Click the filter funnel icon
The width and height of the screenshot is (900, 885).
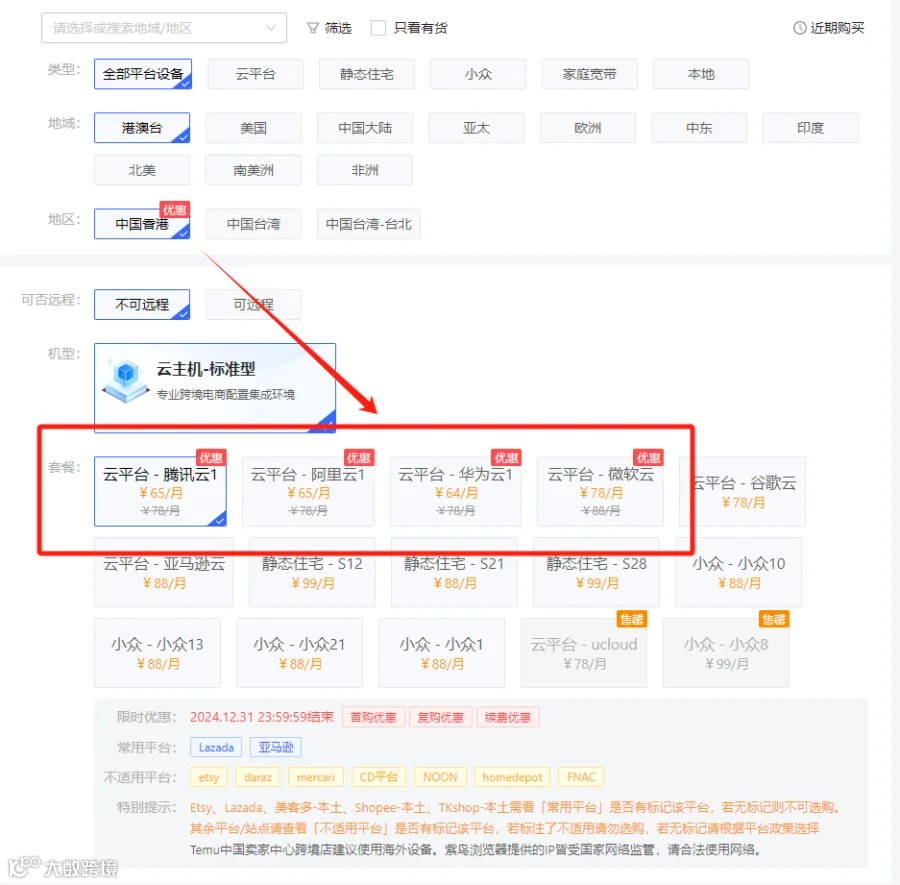coord(312,28)
